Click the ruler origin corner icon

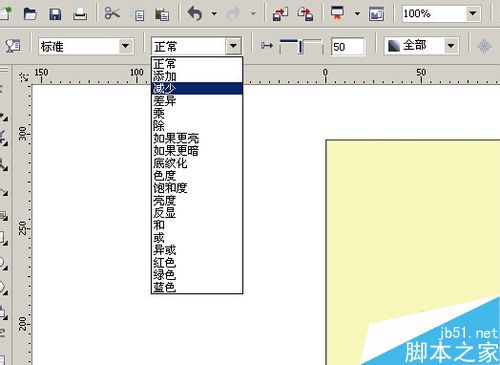point(24,77)
